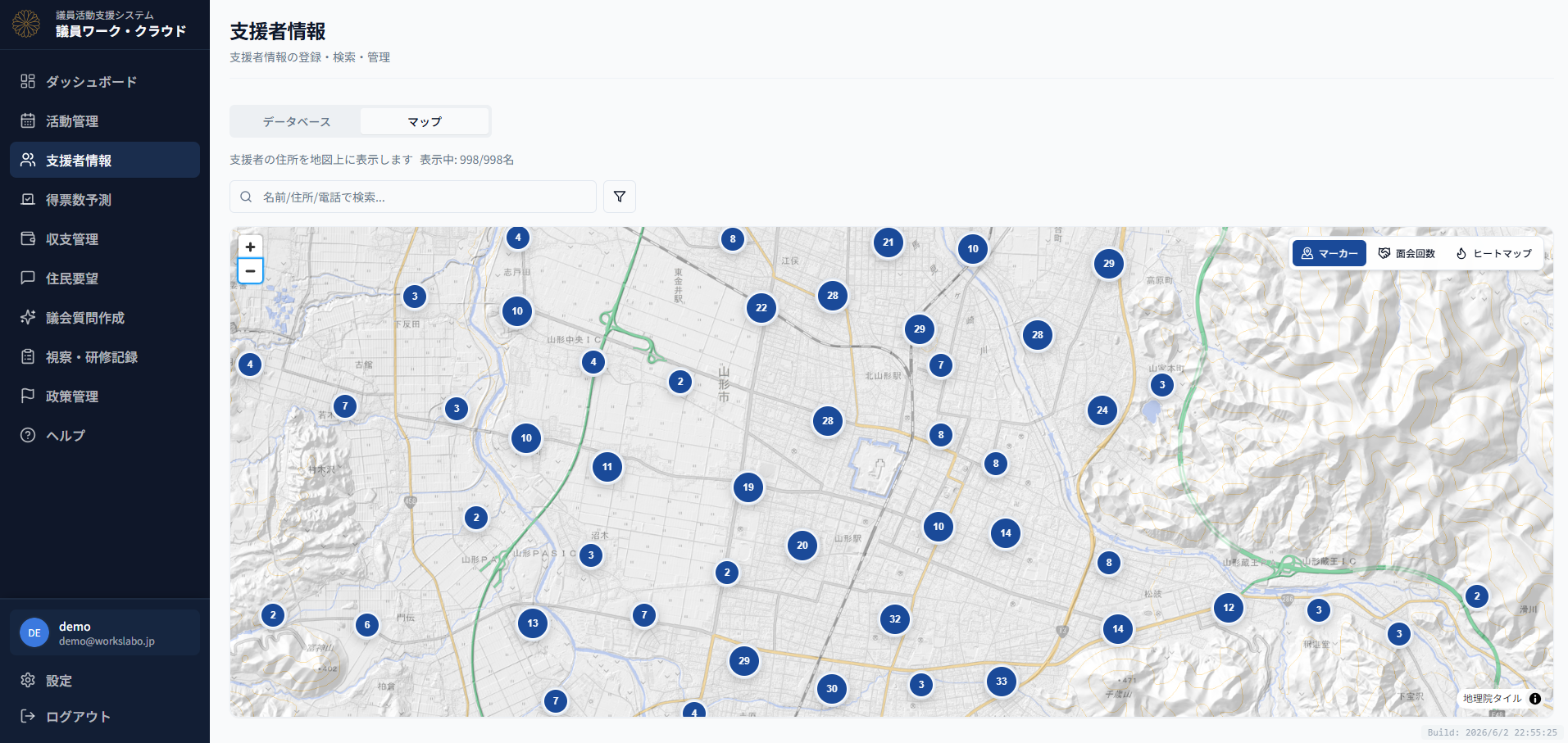Click the ログアウト exit icon
This screenshot has width=1568, height=743.
pyautogui.click(x=28, y=716)
